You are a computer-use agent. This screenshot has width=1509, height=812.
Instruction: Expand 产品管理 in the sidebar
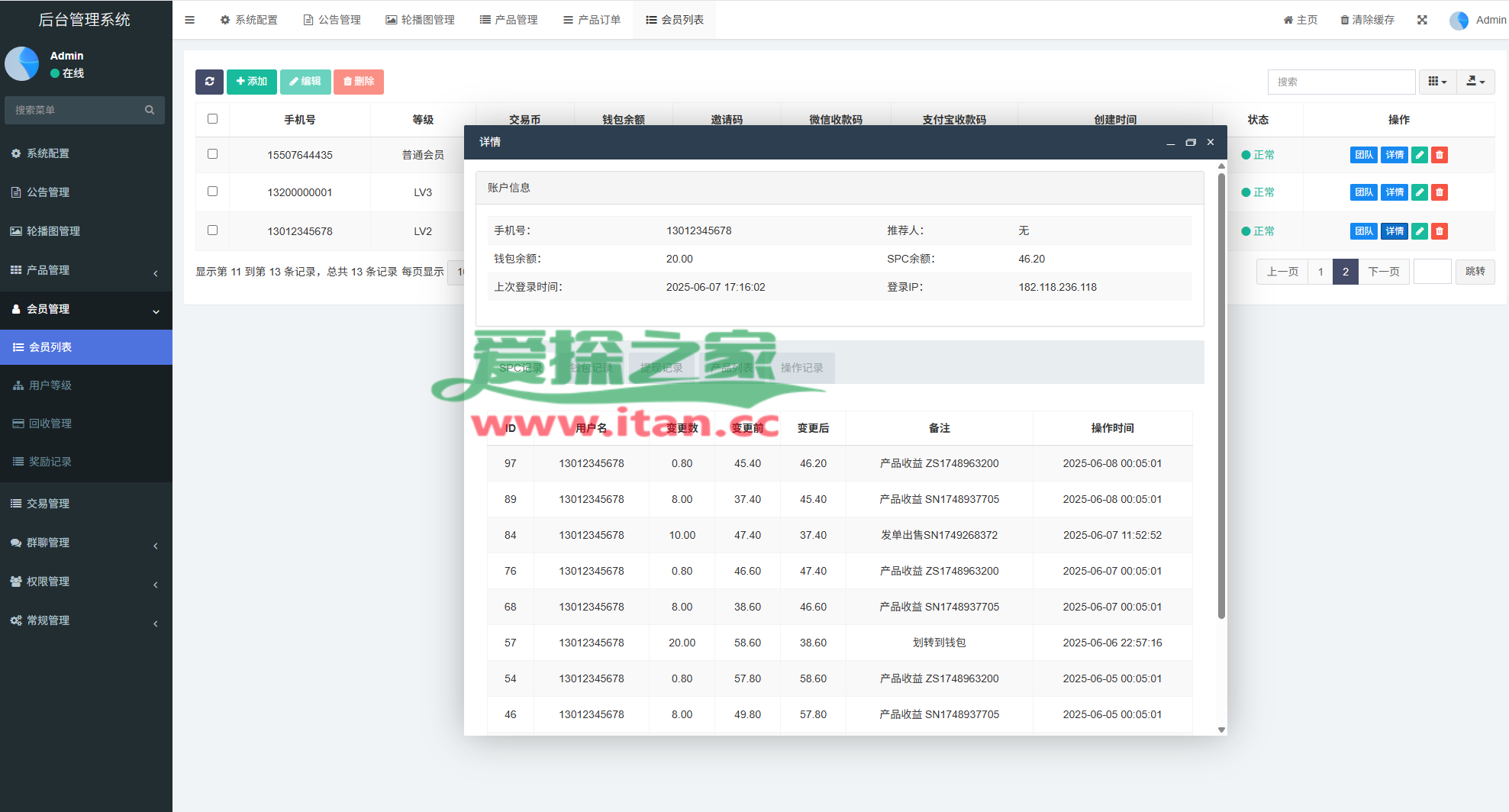pyautogui.click(x=85, y=270)
